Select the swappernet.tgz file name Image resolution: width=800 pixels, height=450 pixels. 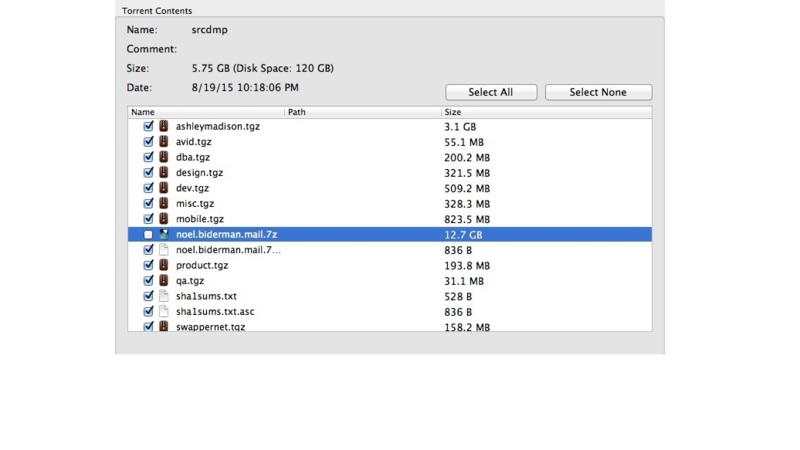point(211,327)
